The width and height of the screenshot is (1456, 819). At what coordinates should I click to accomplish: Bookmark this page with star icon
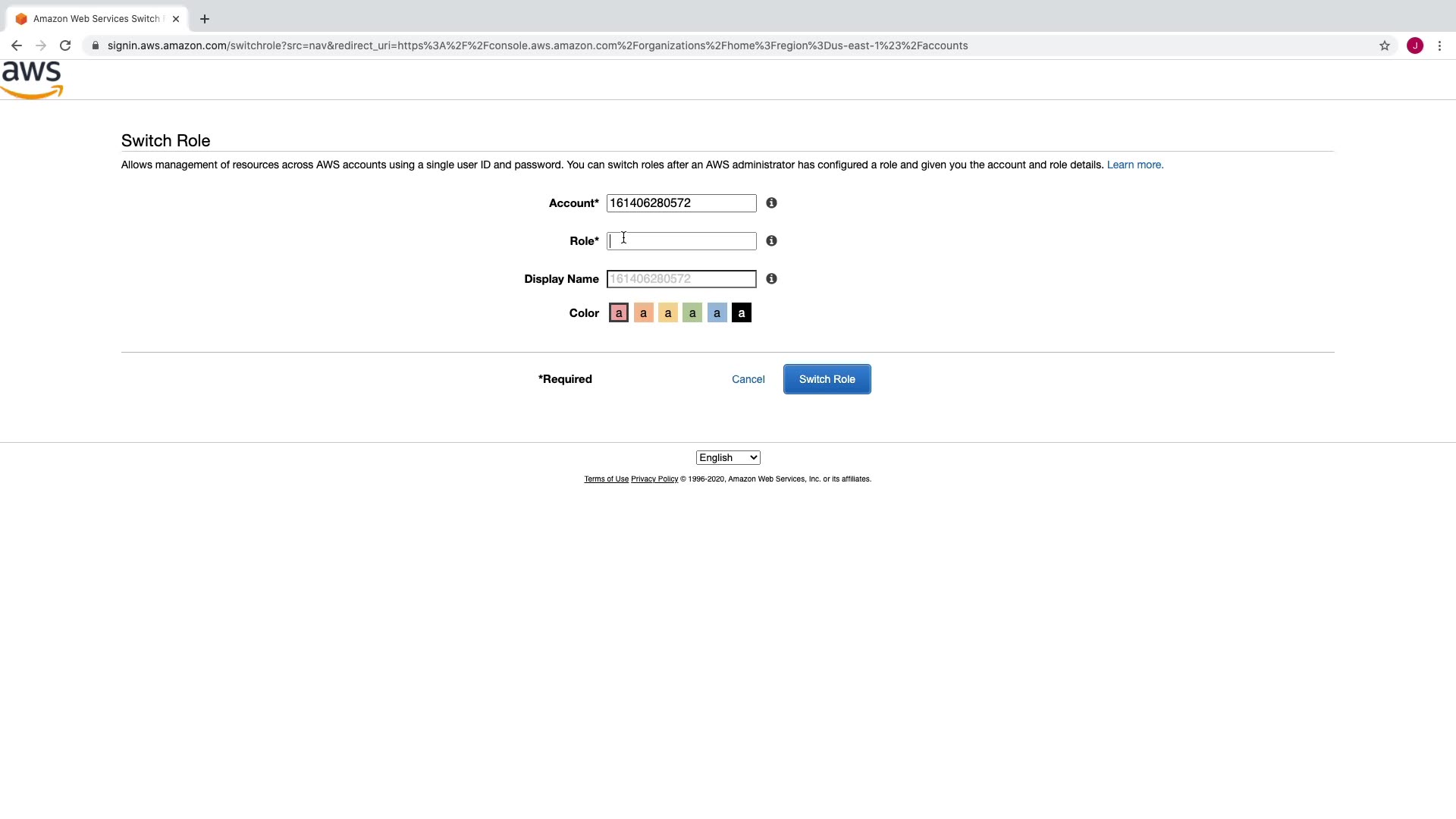coord(1384,45)
